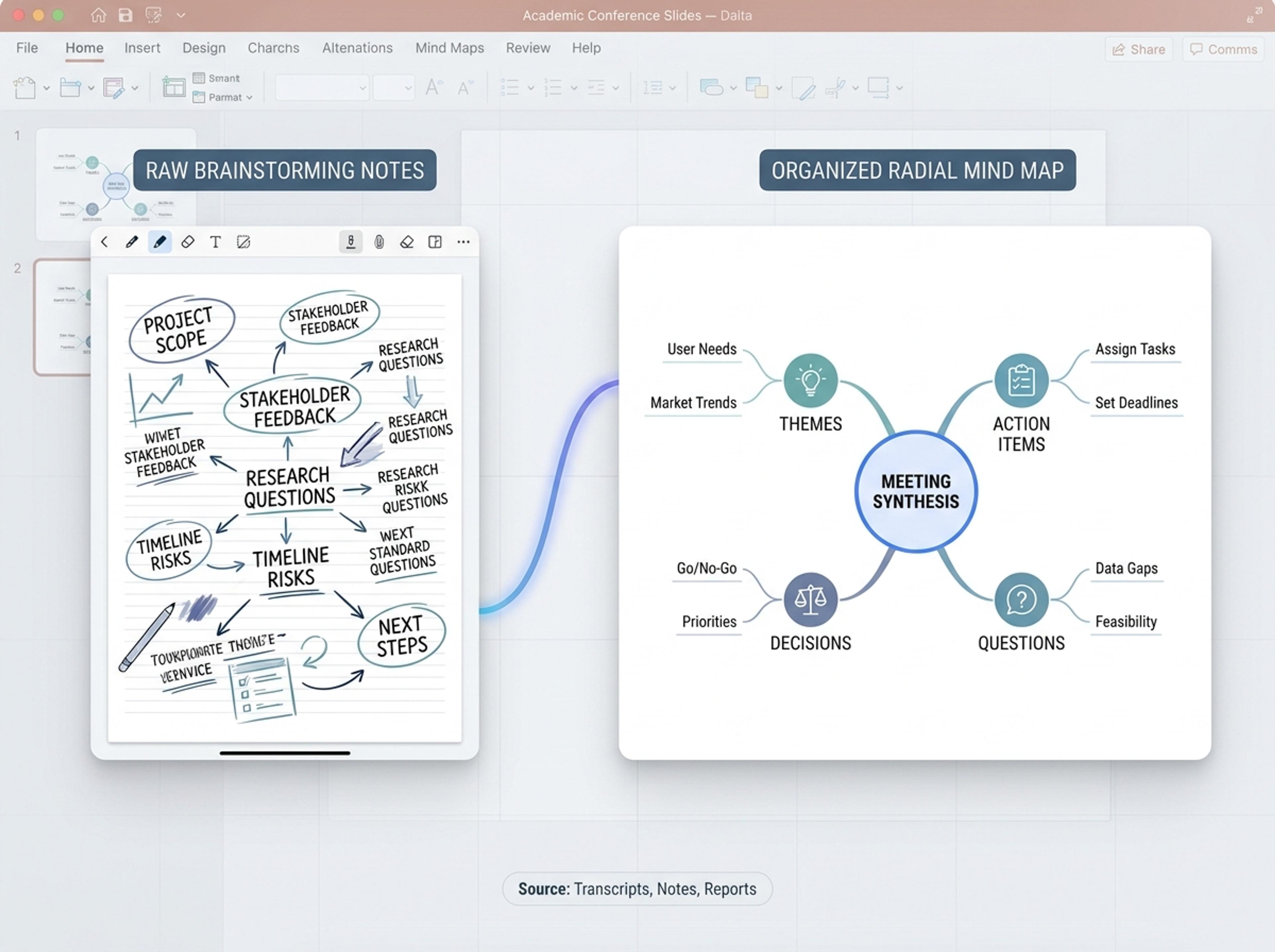Select the Text tool in notes toolbar
Screen dimensions: 1275x952
(215, 242)
